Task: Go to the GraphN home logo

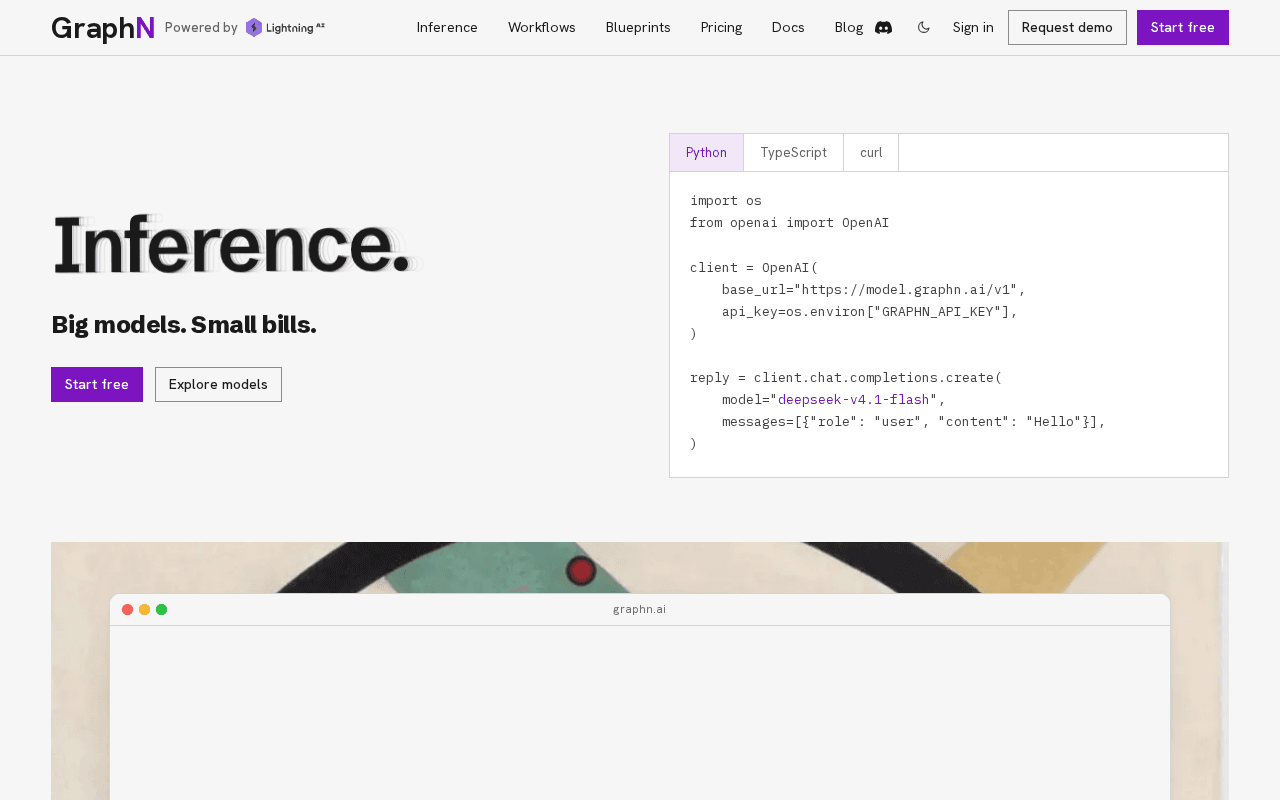Action: (x=103, y=28)
